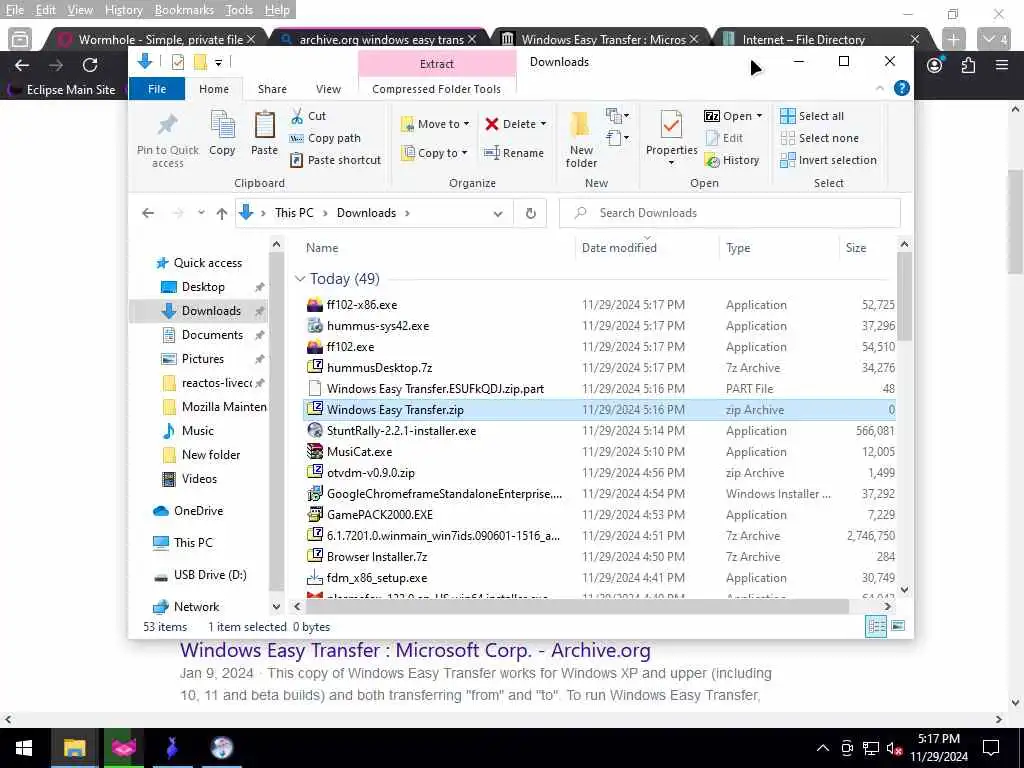Screen dimensions: 1024x768
Task: Click Copy path command
Action: 325,138
